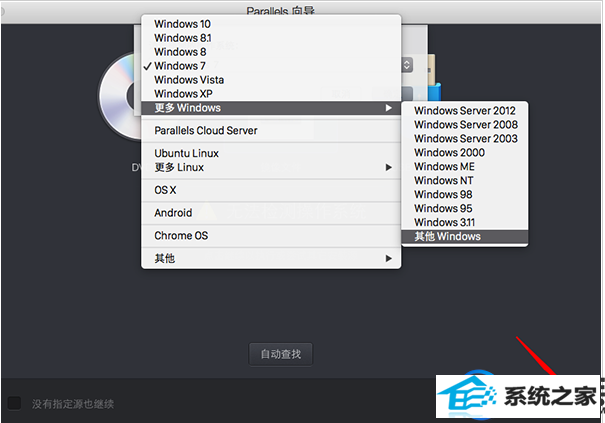
Task: Enable the 没有指定源也继续 checkbox
Action: pyautogui.click(x=14, y=403)
